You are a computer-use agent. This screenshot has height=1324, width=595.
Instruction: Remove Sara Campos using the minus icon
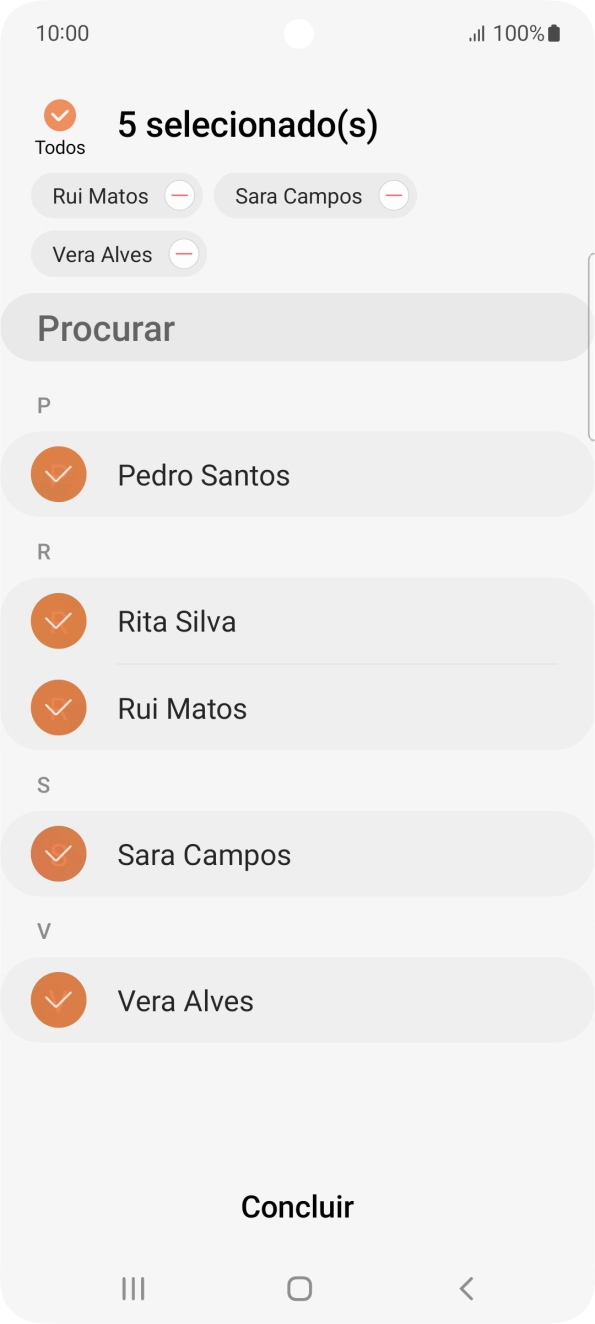click(392, 195)
